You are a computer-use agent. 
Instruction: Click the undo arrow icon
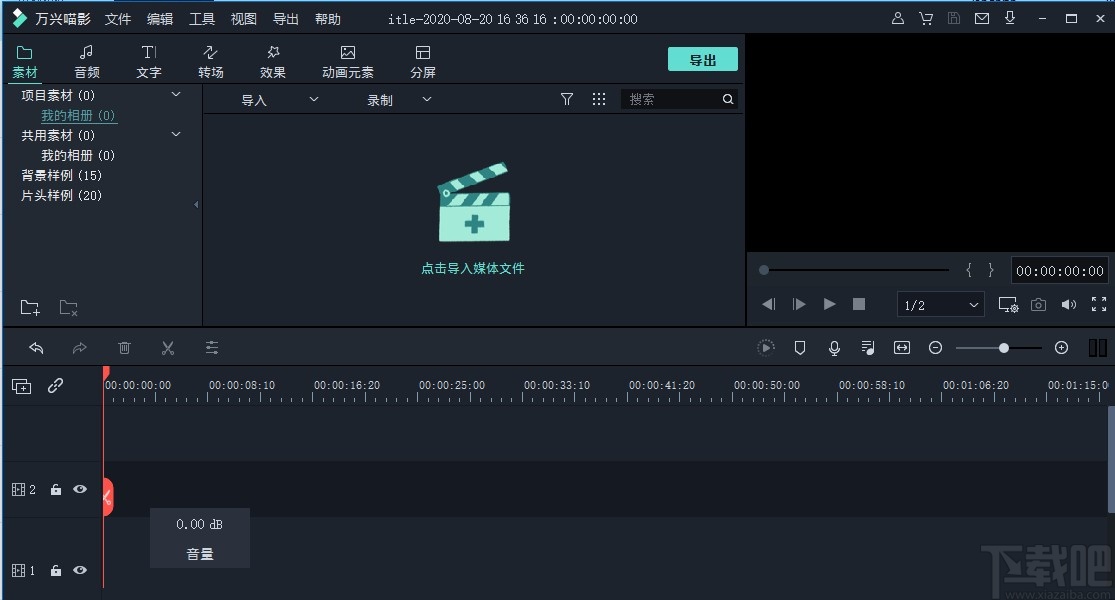click(37, 347)
